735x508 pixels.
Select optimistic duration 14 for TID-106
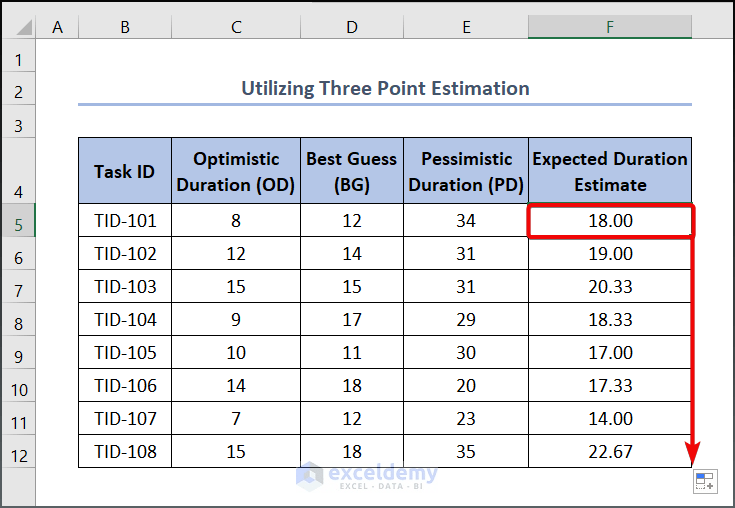tap(236, 385)
